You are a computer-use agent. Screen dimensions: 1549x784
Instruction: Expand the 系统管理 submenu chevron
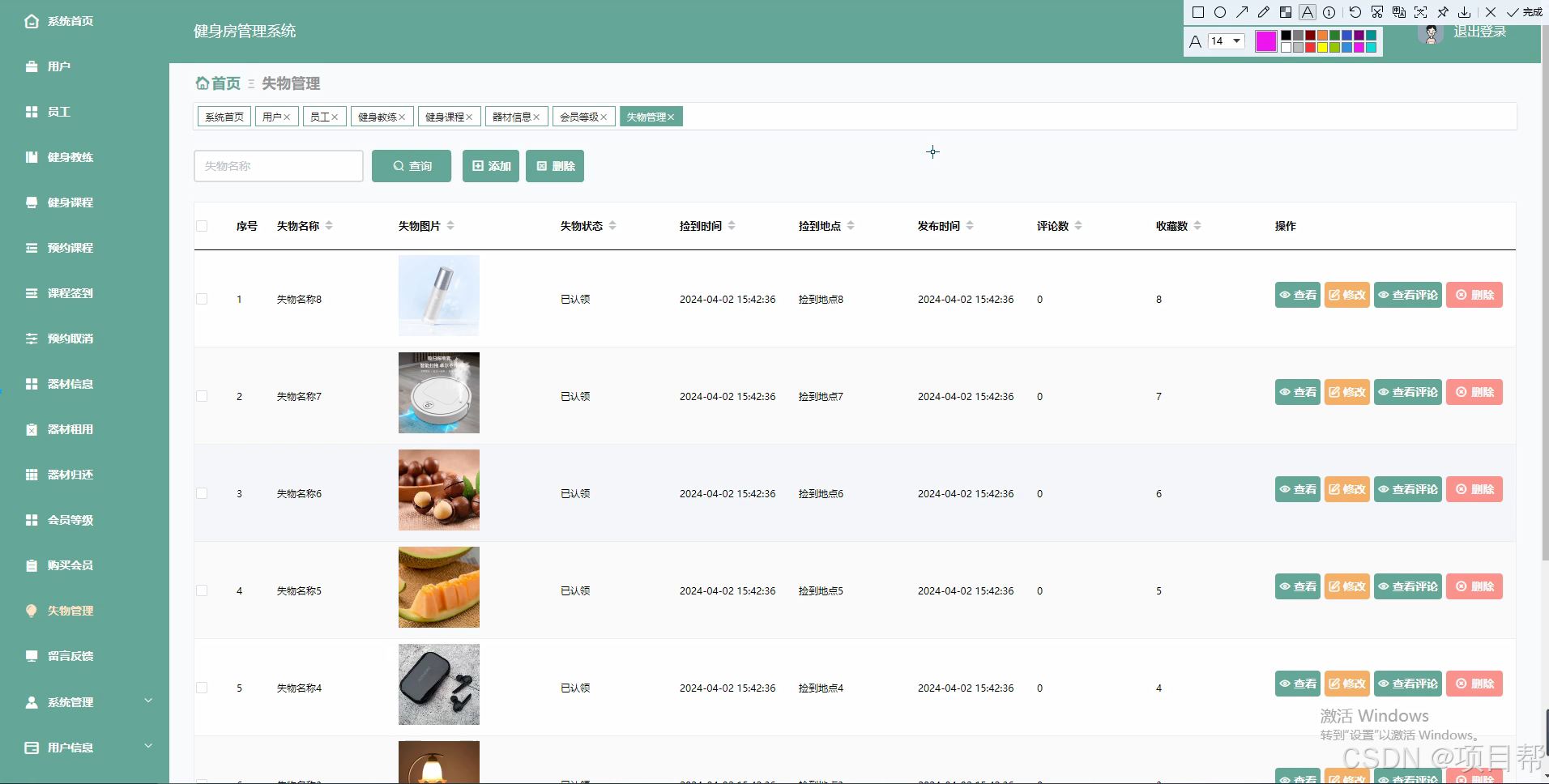tap(148, 701)
